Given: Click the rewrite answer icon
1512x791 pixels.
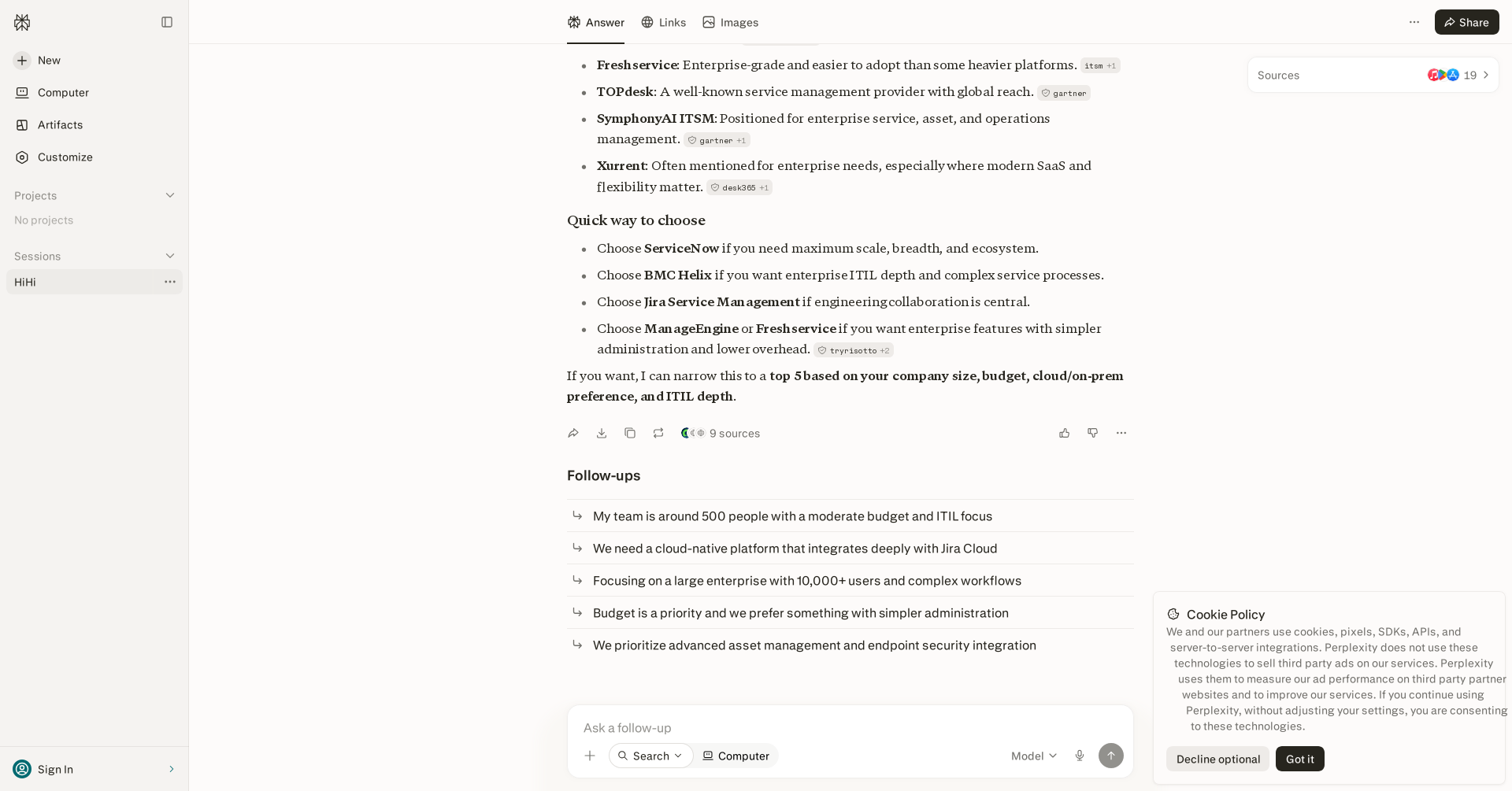Looking at the screenshot, I should tap(658, 433).
